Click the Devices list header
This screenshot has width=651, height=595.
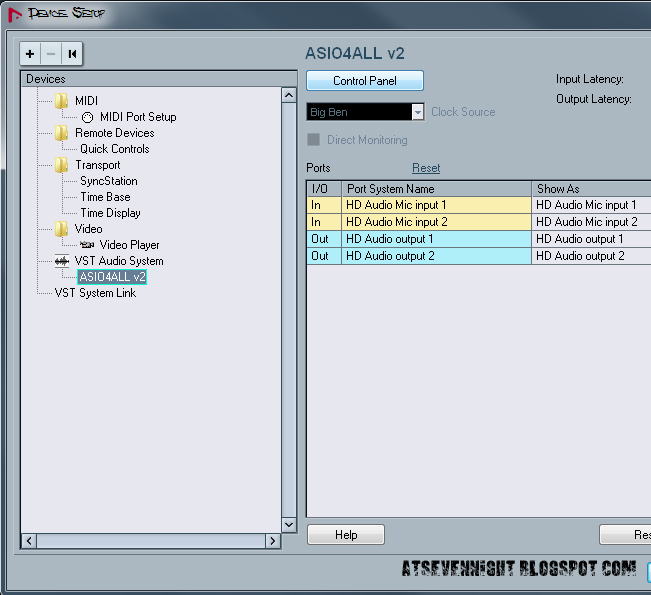coord(159,79)
